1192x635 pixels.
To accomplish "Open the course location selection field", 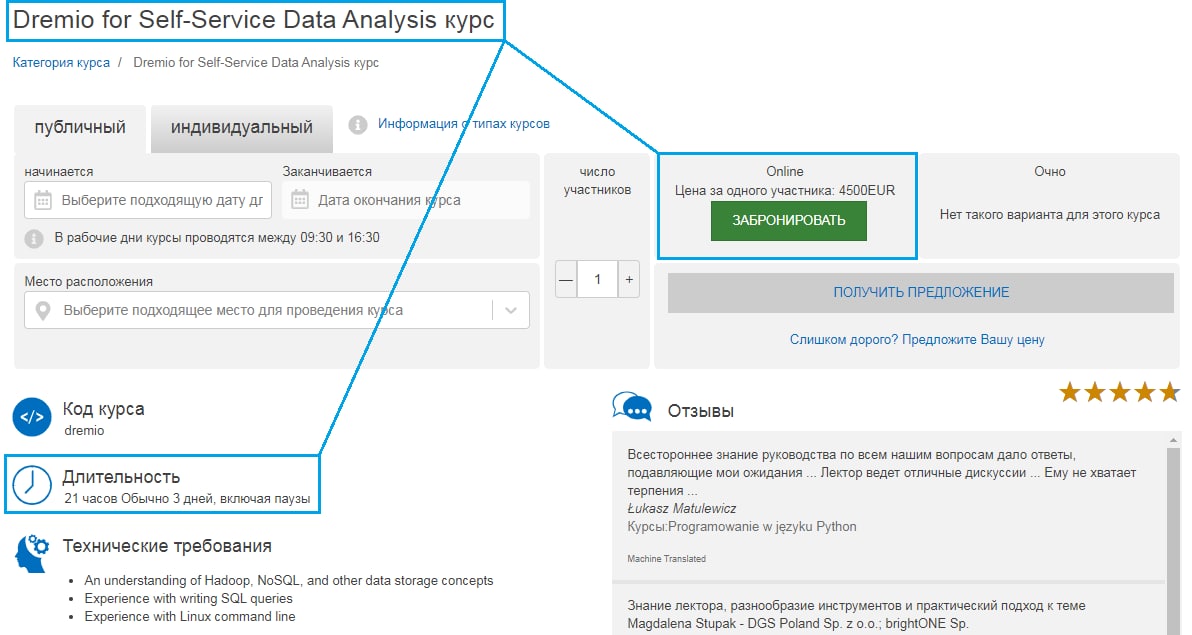I will (277, 310).
